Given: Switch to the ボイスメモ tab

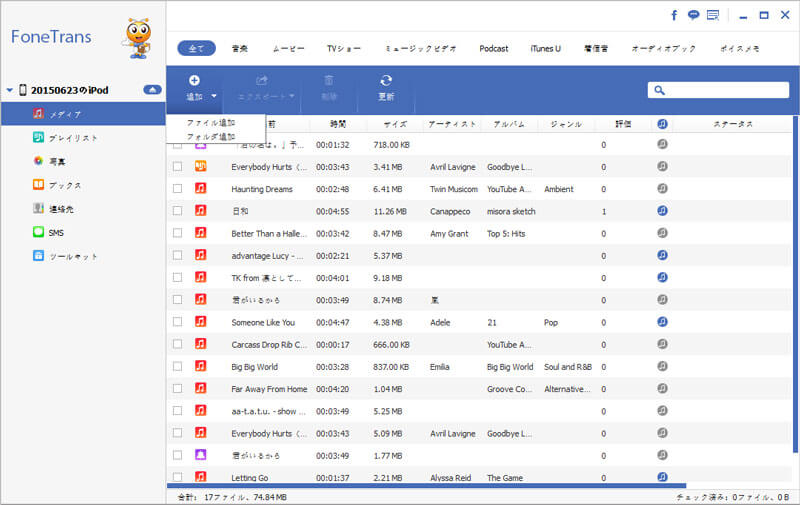Looking at the screenshot, I should (739, 48).
